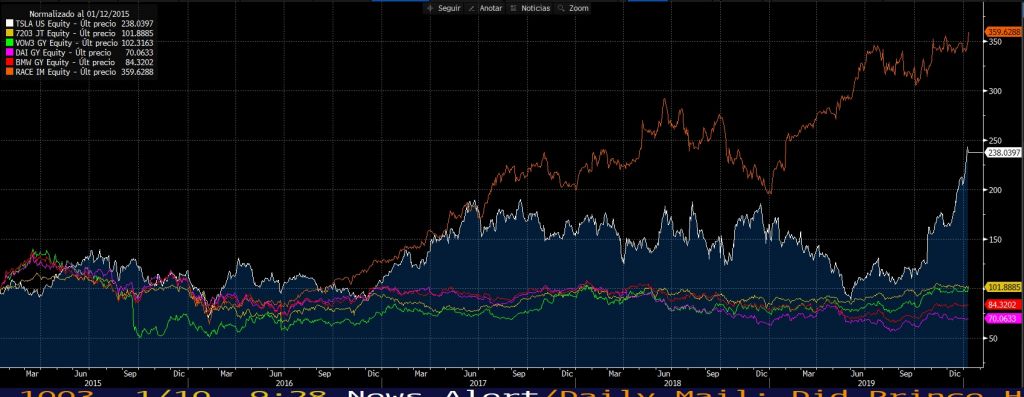Select the DAI GY Equity legend entry
Image resolution: width=1024 pixels, height=397 pixels.
pos(80,53)
